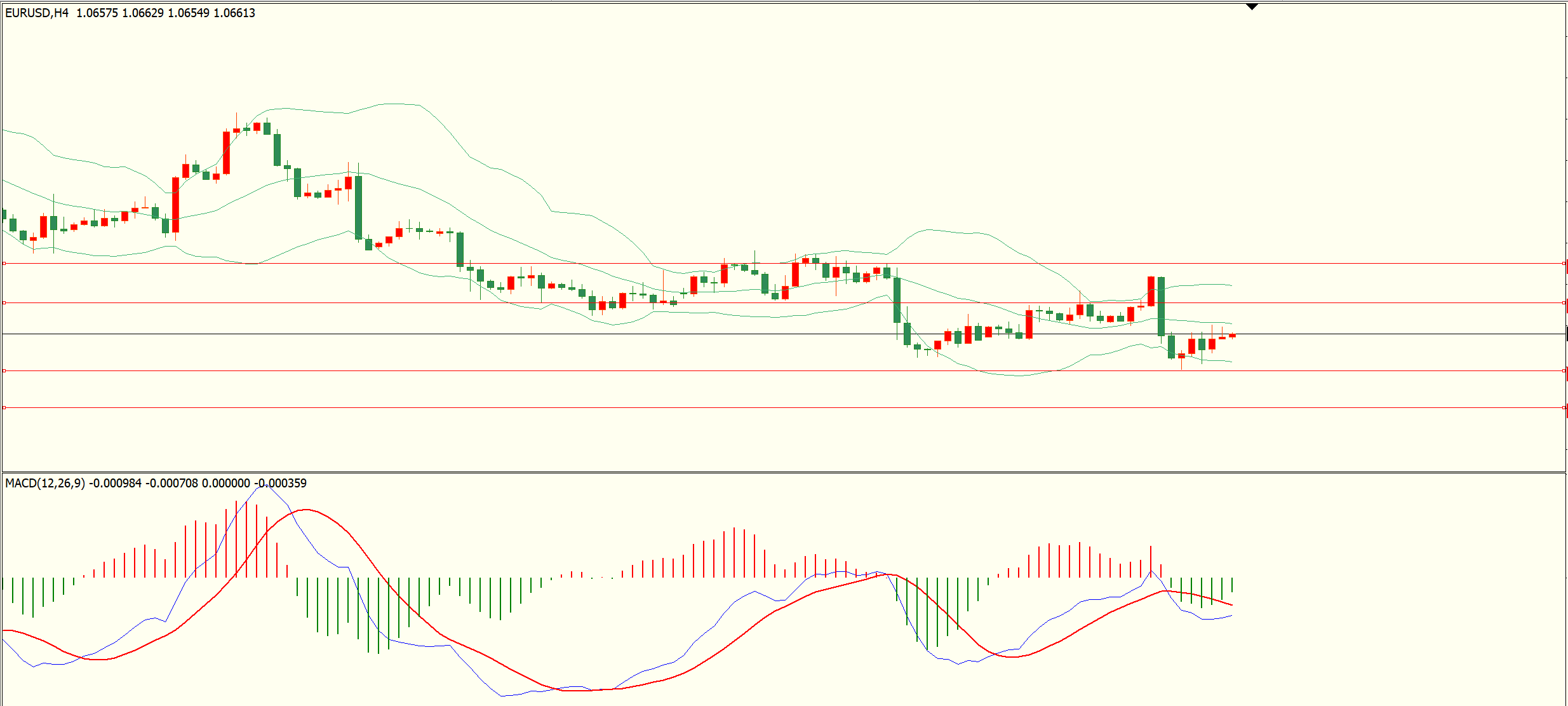Click the close price value 1.06613

pos(234,13)
